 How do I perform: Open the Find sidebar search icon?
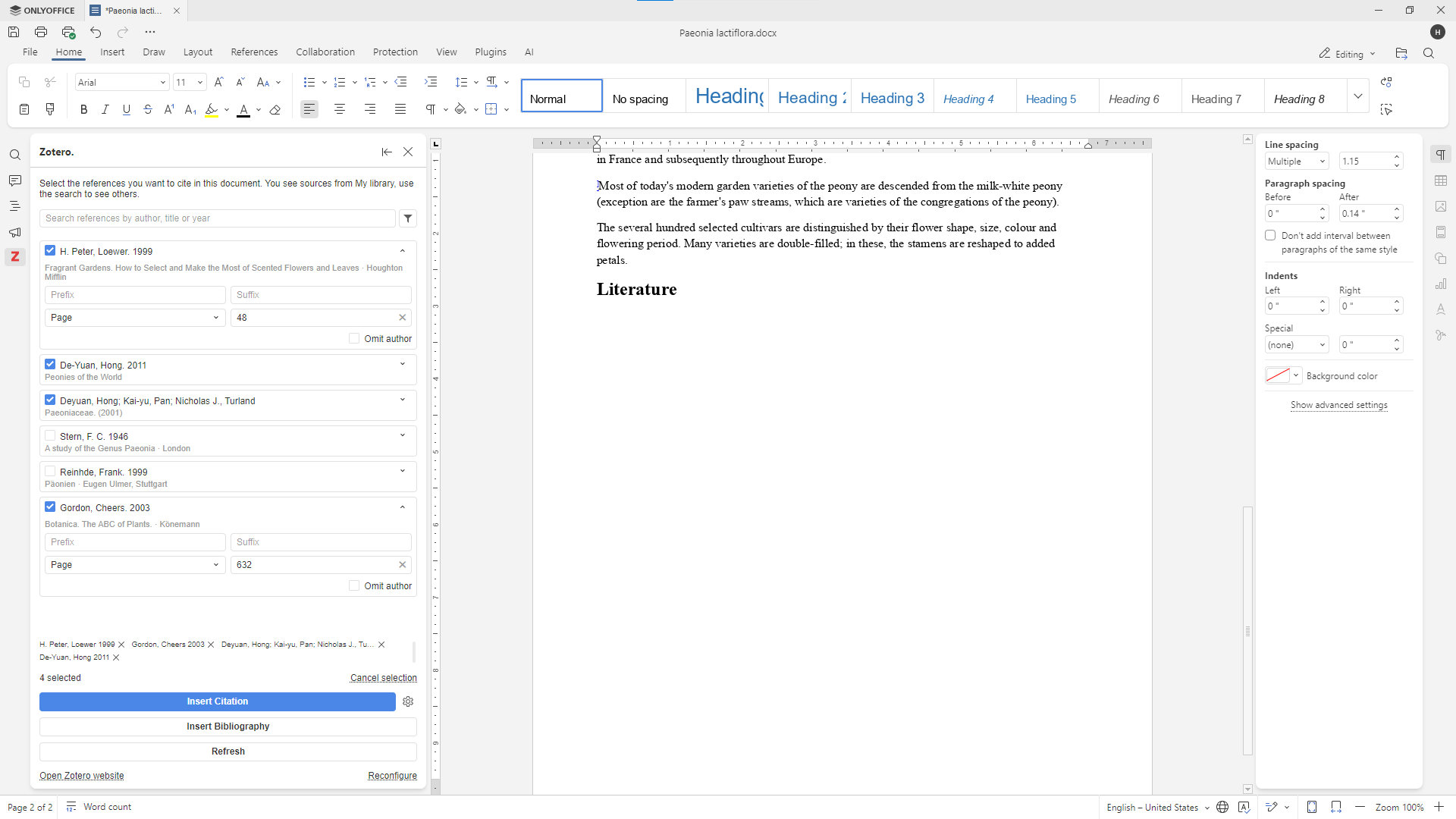[15, 155]
